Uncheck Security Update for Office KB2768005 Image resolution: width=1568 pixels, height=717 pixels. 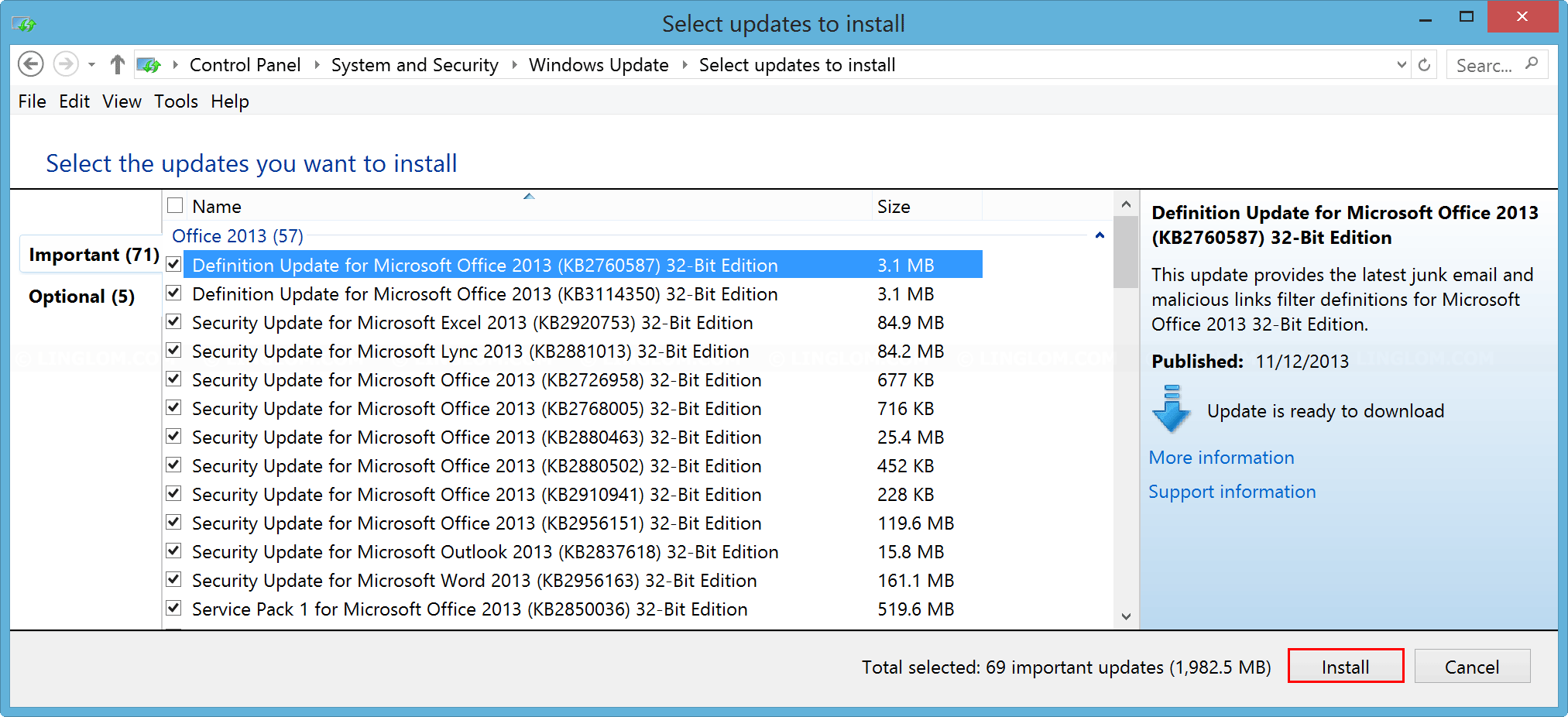pos(174,407)
